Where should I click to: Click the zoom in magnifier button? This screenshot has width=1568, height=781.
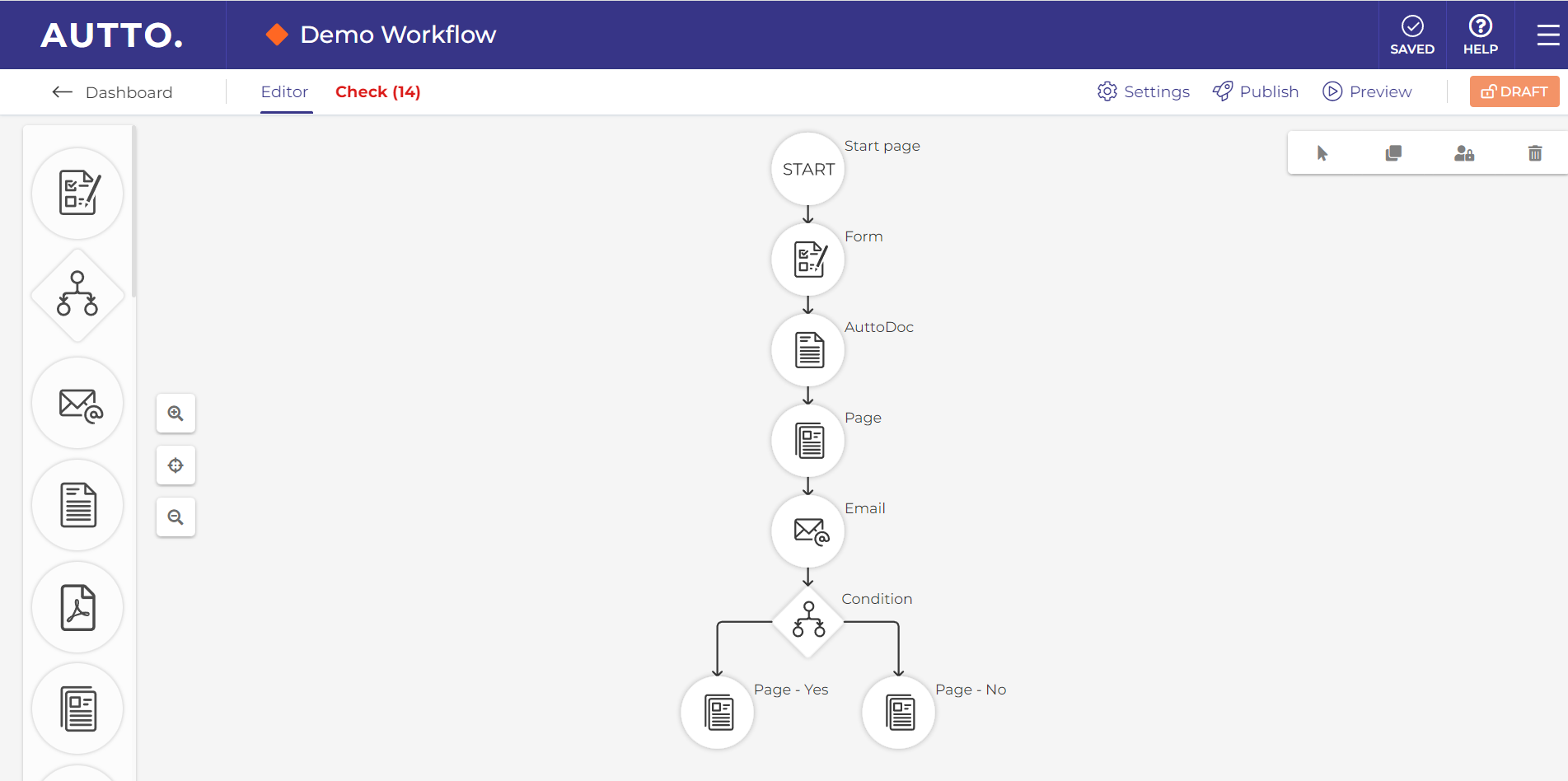coord(176,414)
